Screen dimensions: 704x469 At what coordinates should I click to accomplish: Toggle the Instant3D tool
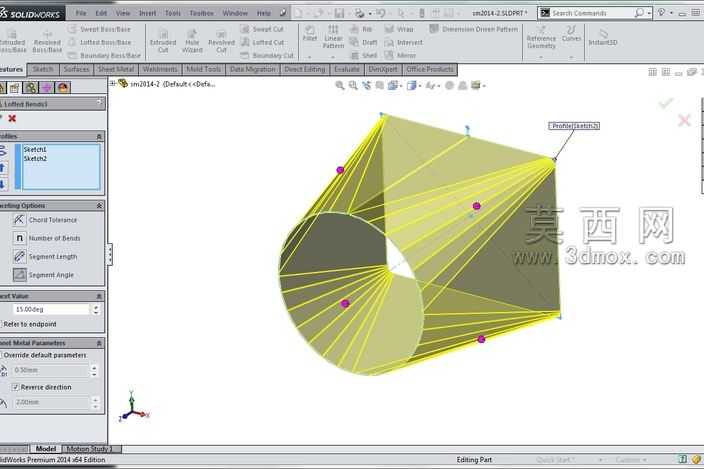point(603,37)
